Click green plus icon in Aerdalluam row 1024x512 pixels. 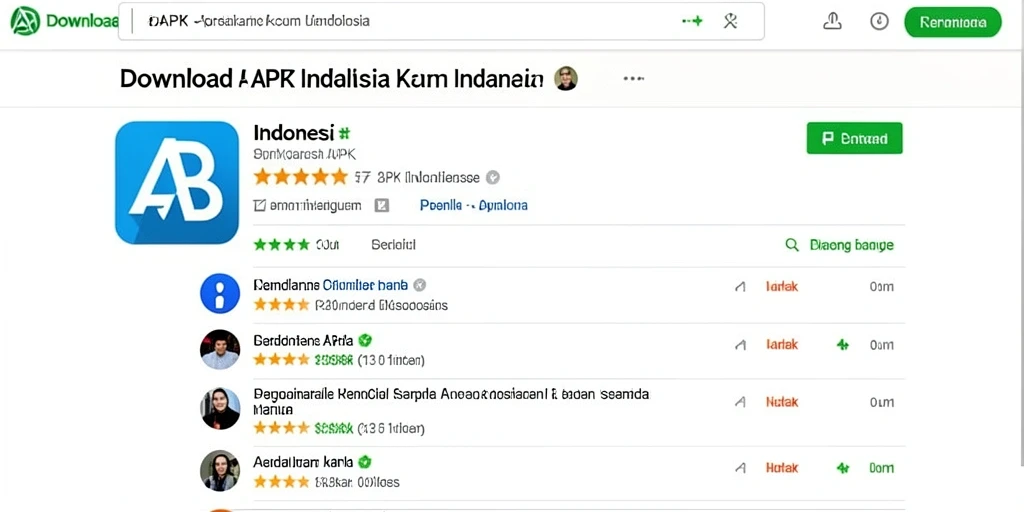coord(843,468)
